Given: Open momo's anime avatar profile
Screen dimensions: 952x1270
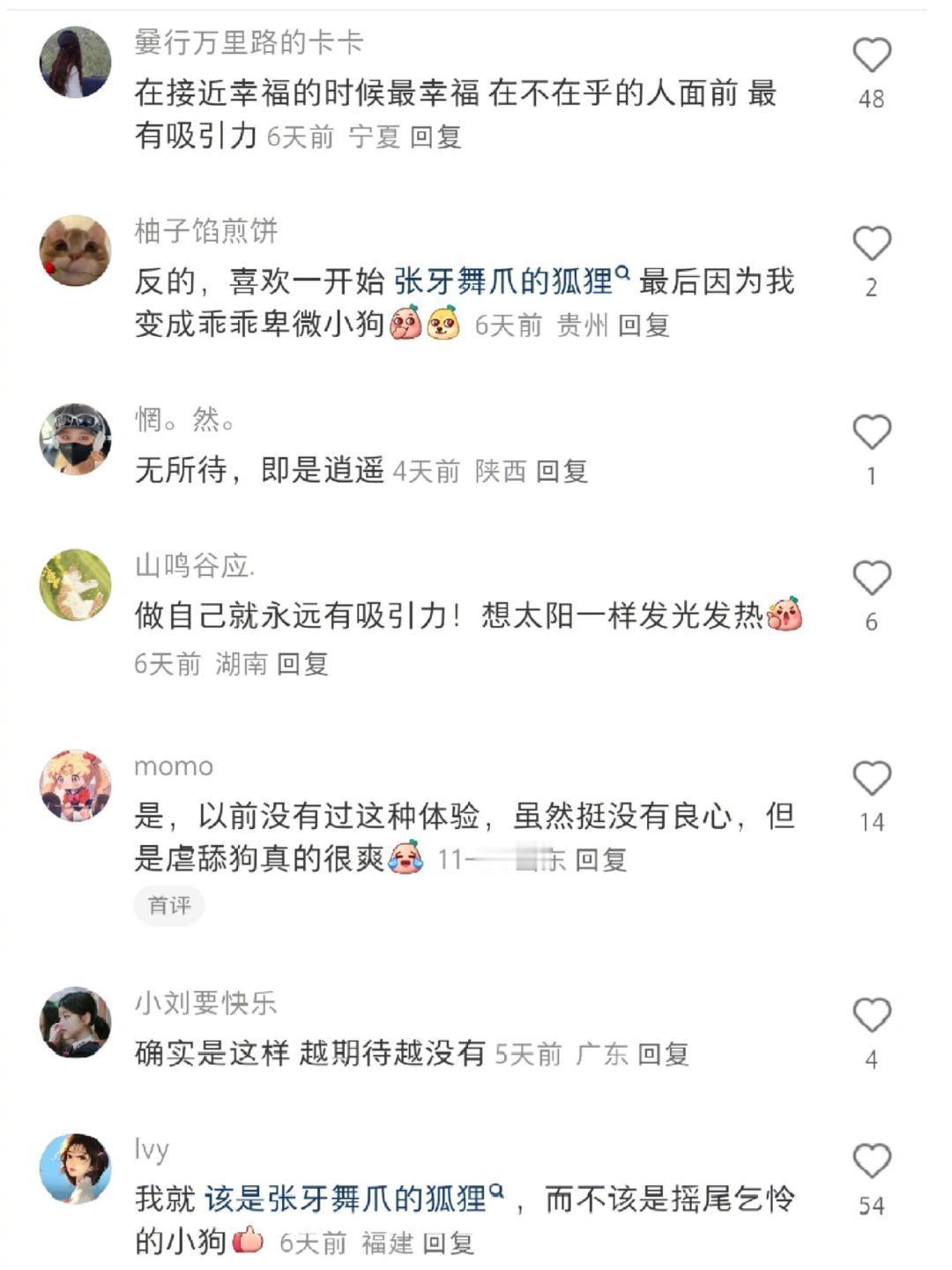Looking at the screenshot, I should click(x=76, y=786).
